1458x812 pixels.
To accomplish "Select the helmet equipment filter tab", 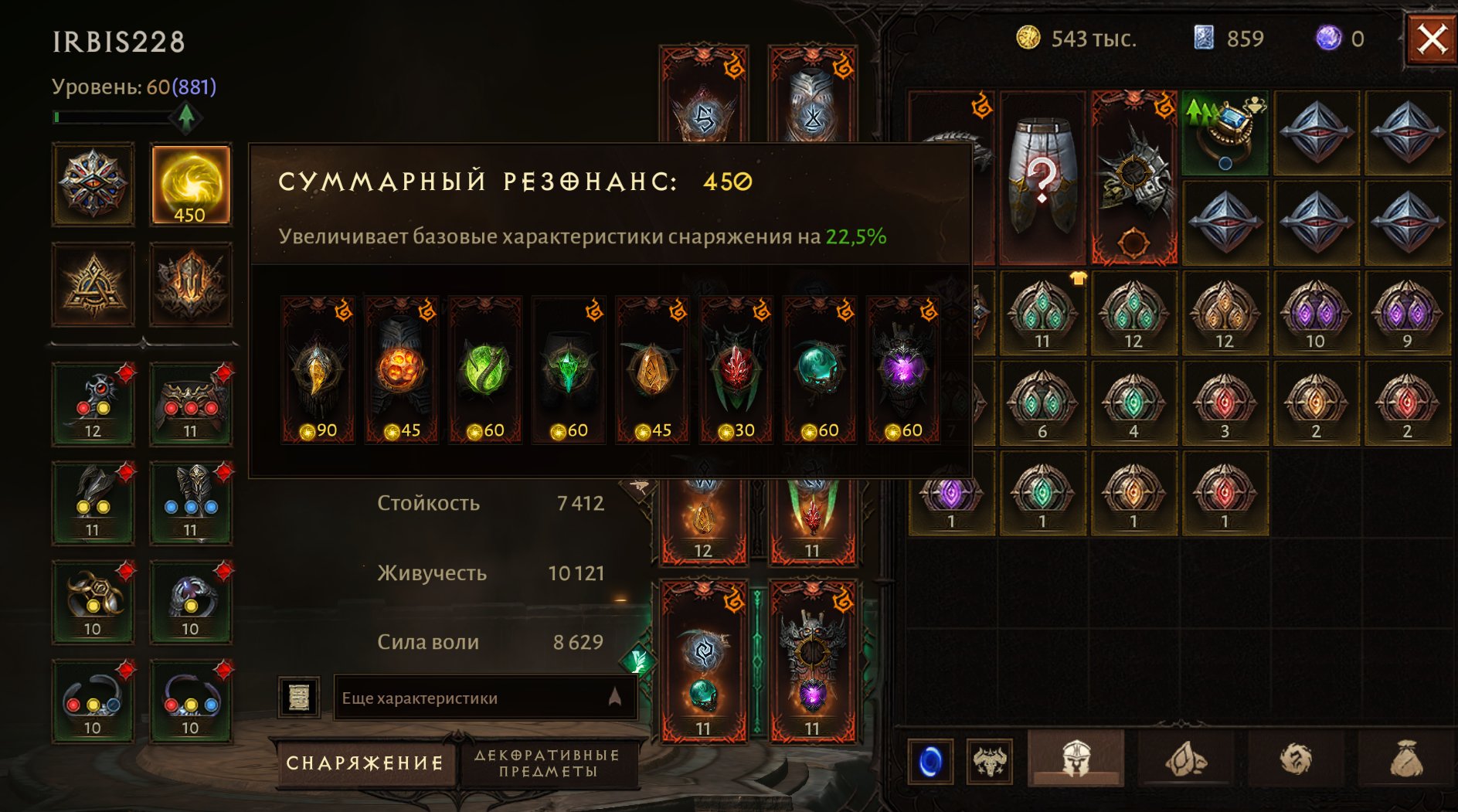I will click(1076, 760).
